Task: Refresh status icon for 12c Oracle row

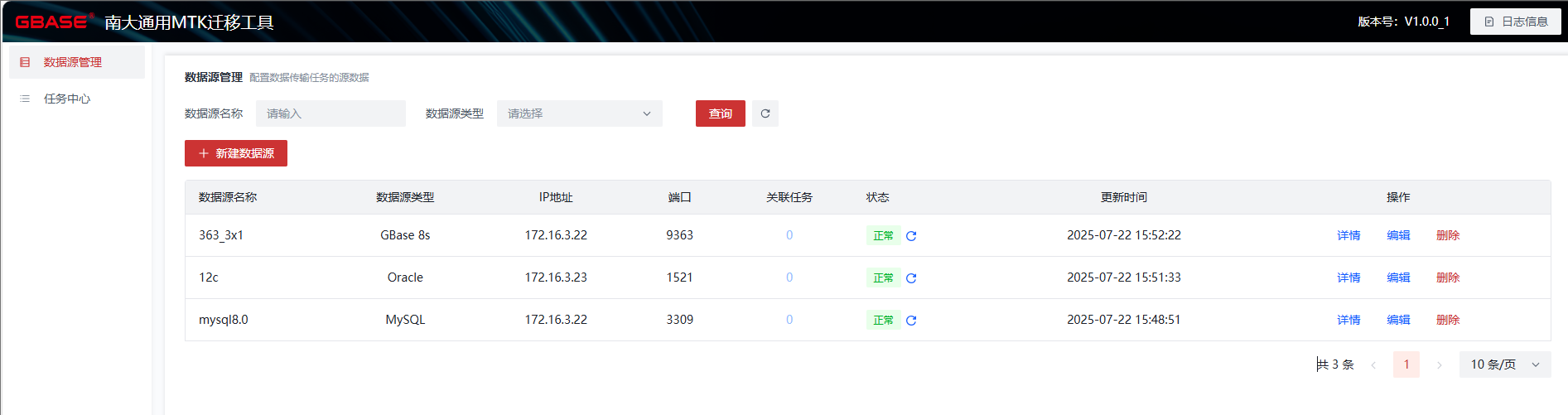Action: (x=911, y=278)
